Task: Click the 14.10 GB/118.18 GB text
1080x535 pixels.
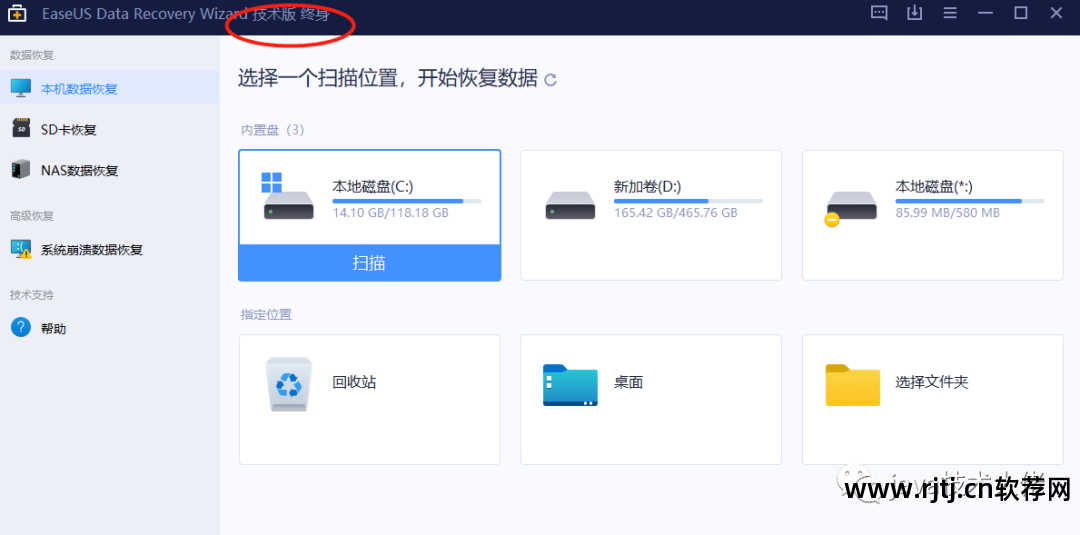Action: [x=391, y=213]
